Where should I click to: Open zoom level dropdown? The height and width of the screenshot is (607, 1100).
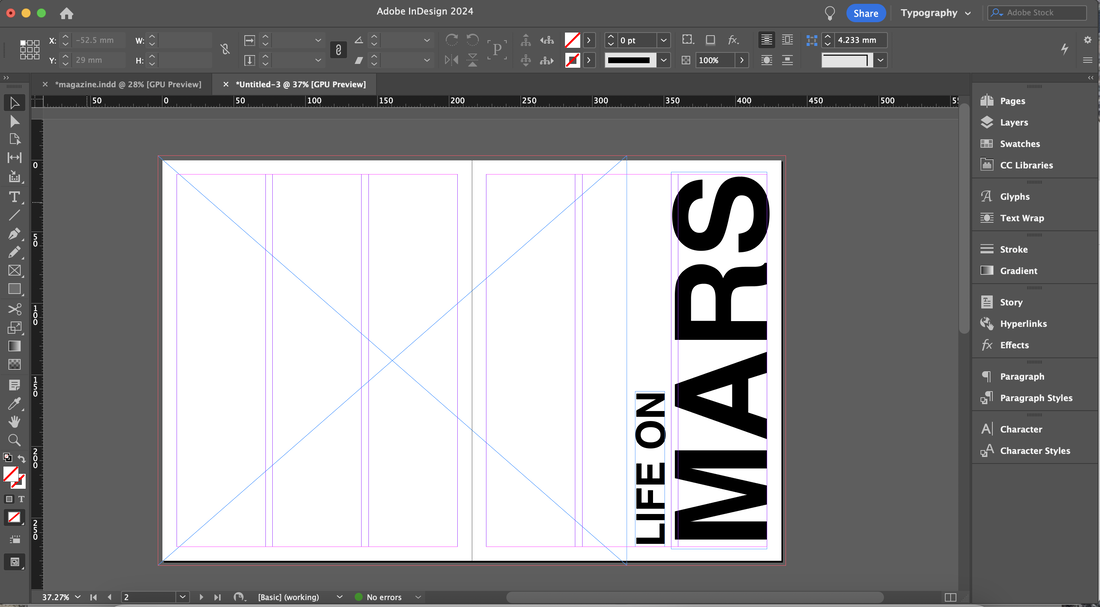pos(77,597)
